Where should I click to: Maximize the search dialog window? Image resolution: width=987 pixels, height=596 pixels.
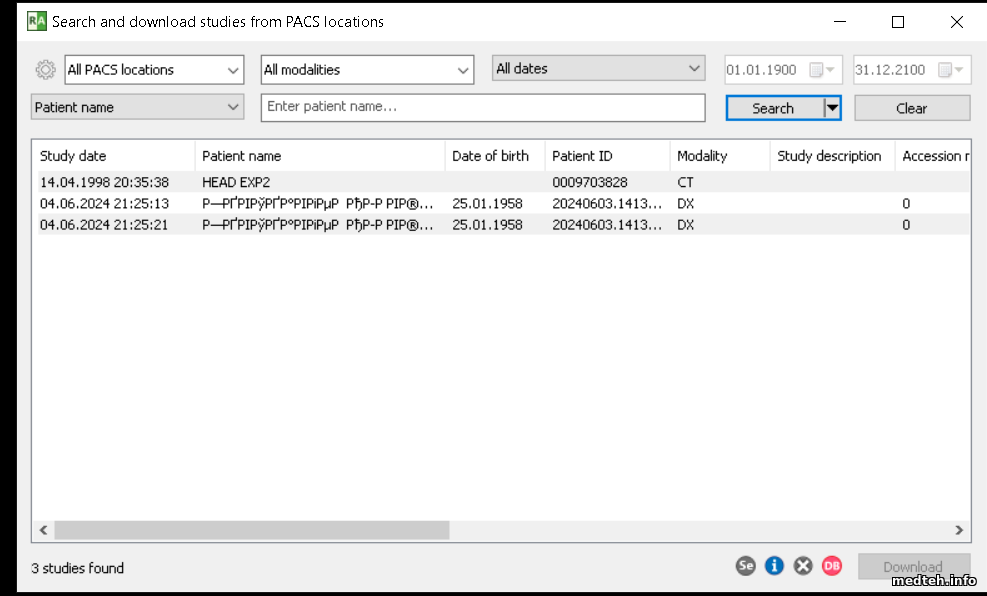[898, 22]
